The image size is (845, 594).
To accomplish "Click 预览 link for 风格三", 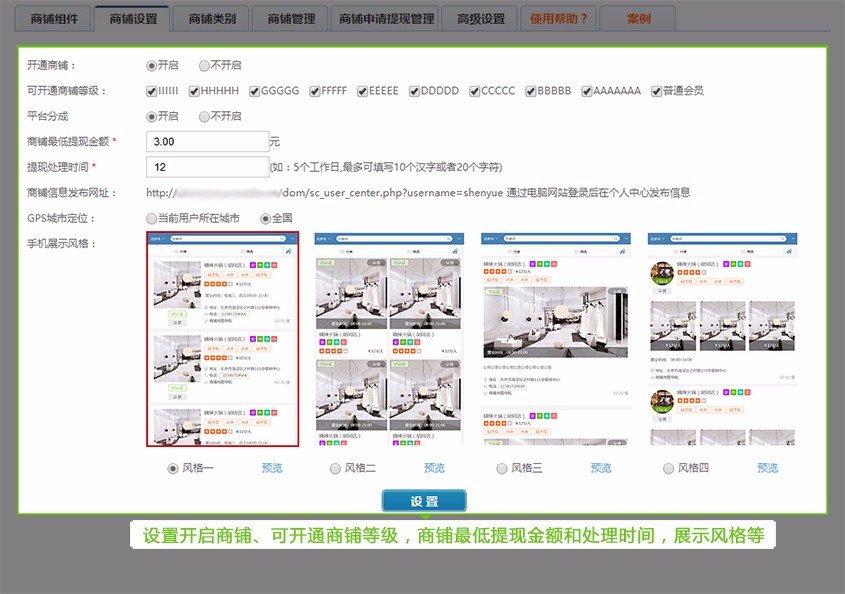I will pyautogui.click(x=600, y=468).
